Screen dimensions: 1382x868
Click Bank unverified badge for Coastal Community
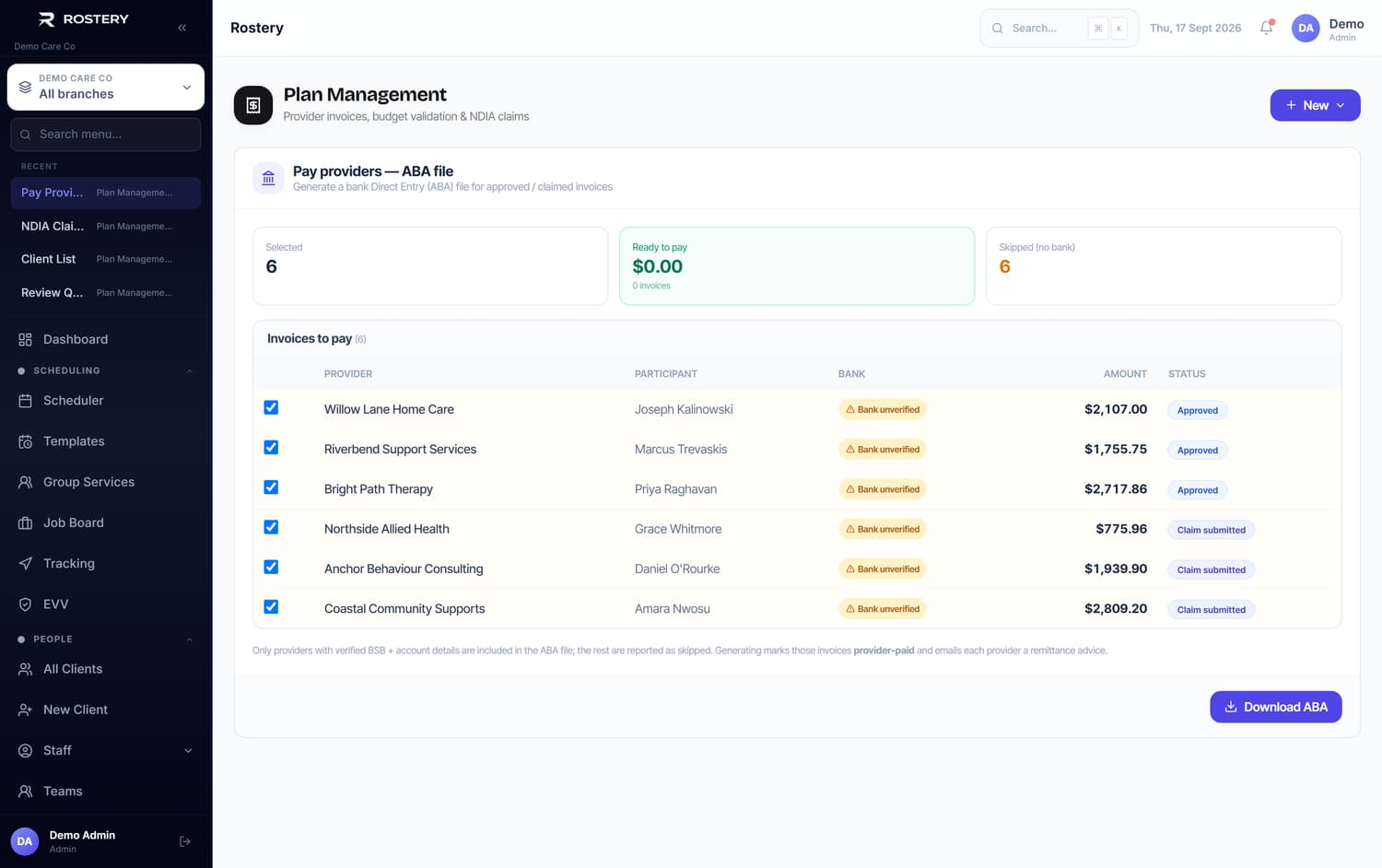pos(883,608)
